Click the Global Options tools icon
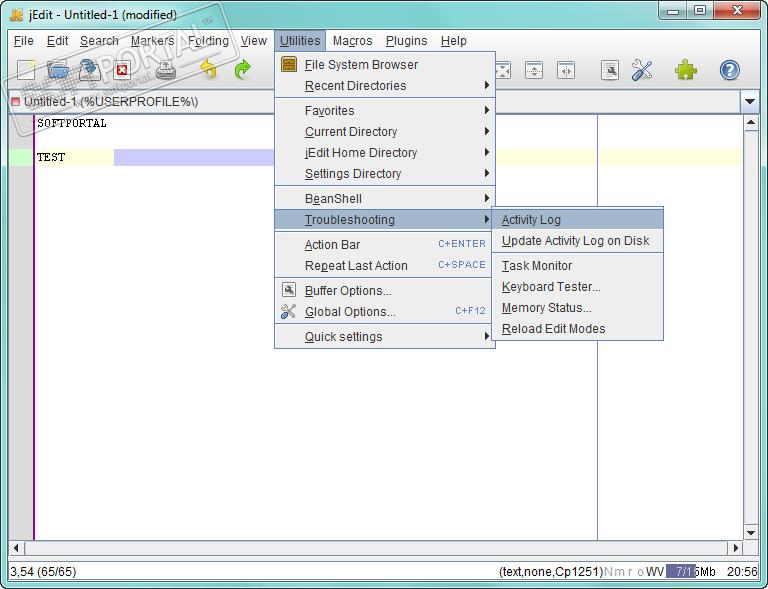 [642, 70]
